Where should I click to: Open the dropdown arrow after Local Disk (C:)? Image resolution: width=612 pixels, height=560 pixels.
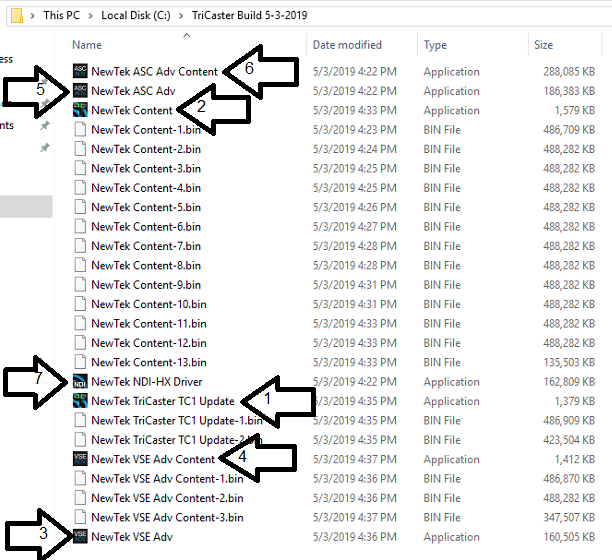[182, 16]
